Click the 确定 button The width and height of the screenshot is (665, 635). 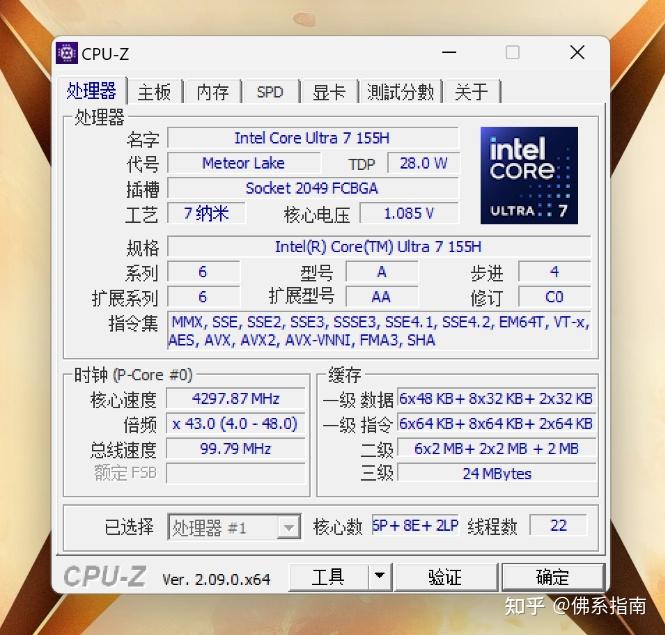click(x=553, y=576)
